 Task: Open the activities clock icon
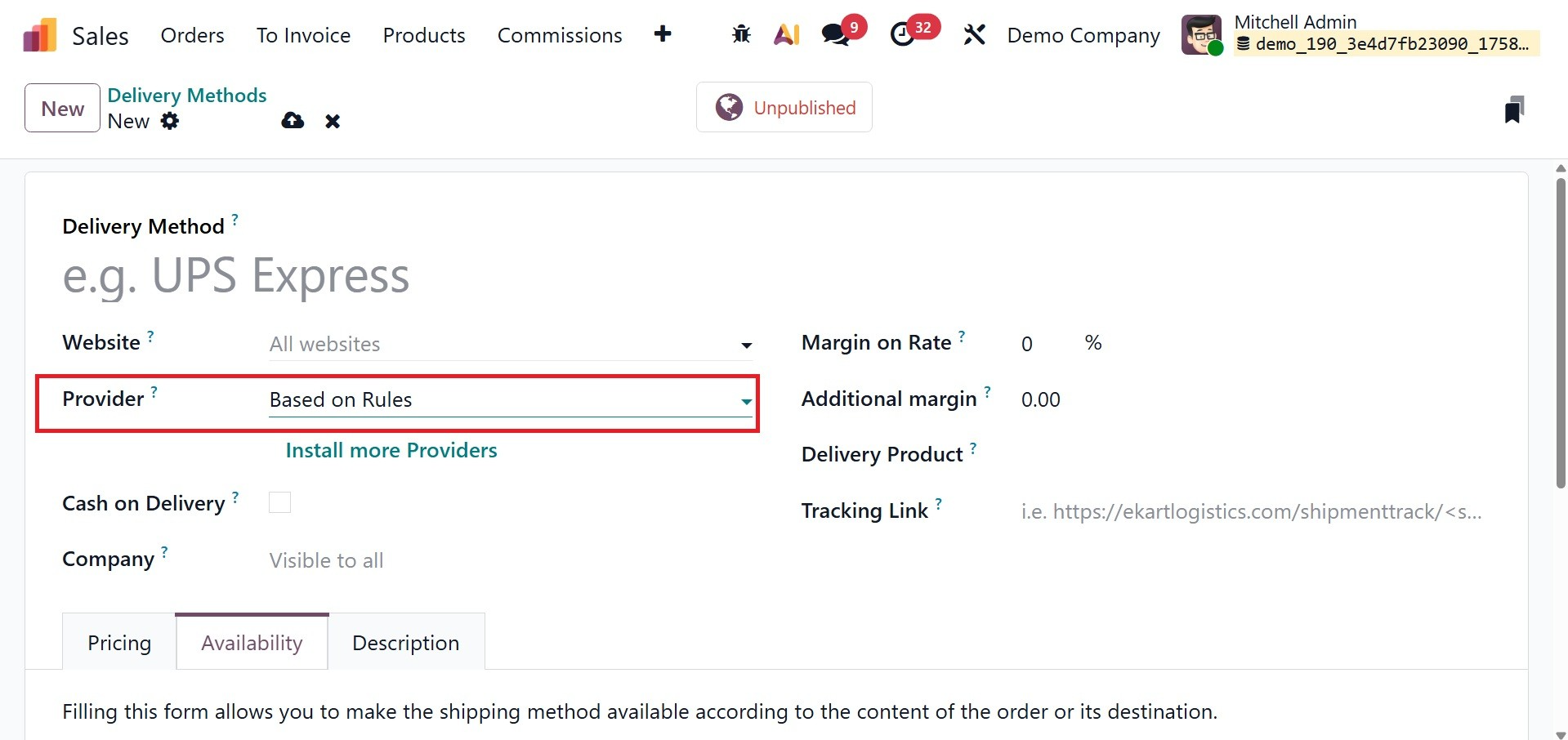902,34
